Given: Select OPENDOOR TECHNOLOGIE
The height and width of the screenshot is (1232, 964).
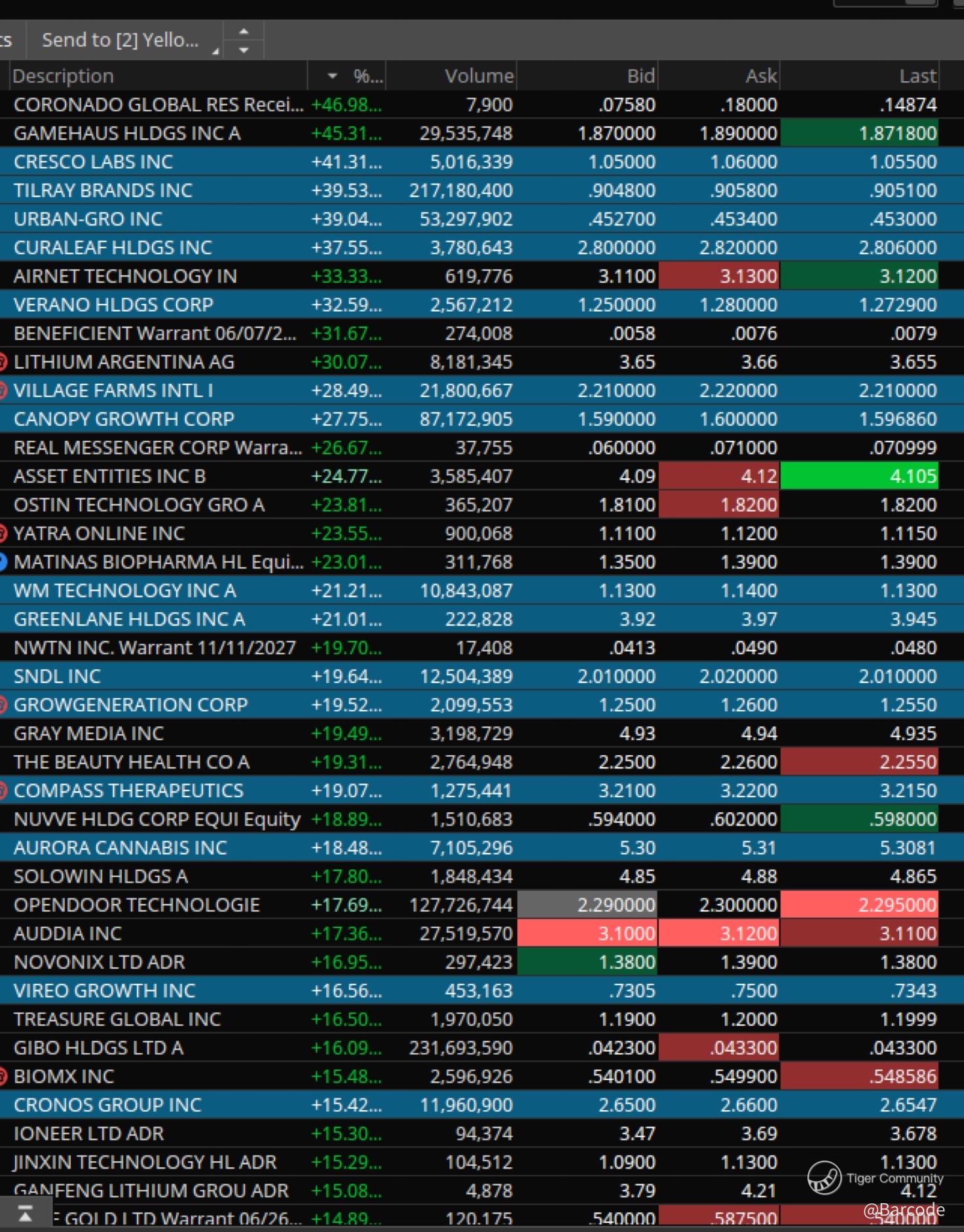Looking at the screenshot, I should (x=137, y=906).
